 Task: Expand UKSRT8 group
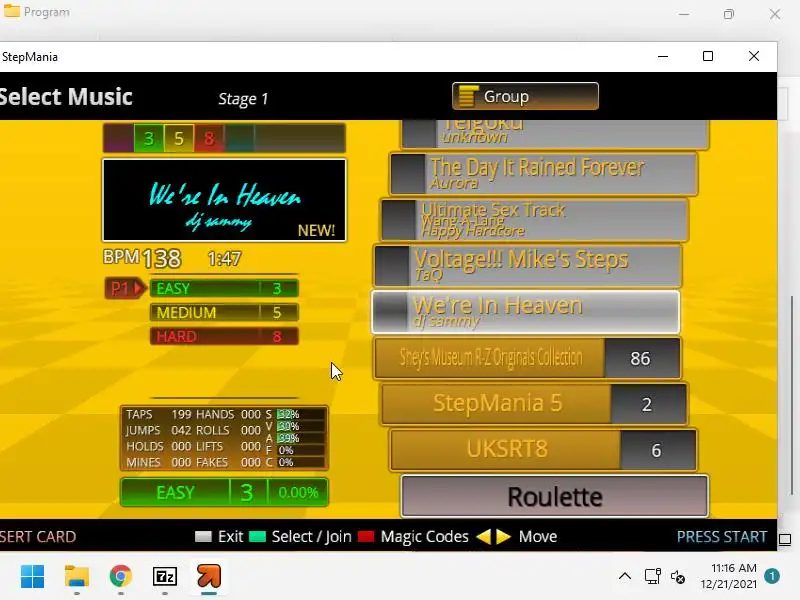[x=543, y=449]
